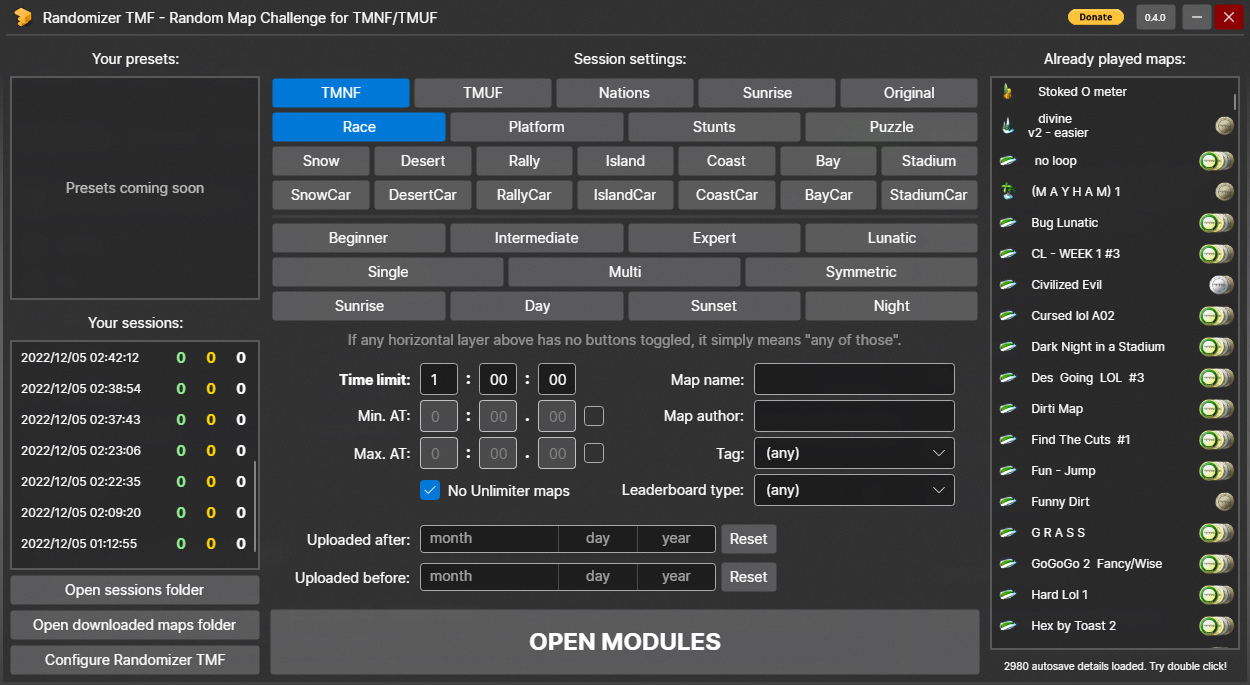1250x685 pixels.
Task: Click the medals icon for G R A S S
Action: click(x=1216, y=533)
